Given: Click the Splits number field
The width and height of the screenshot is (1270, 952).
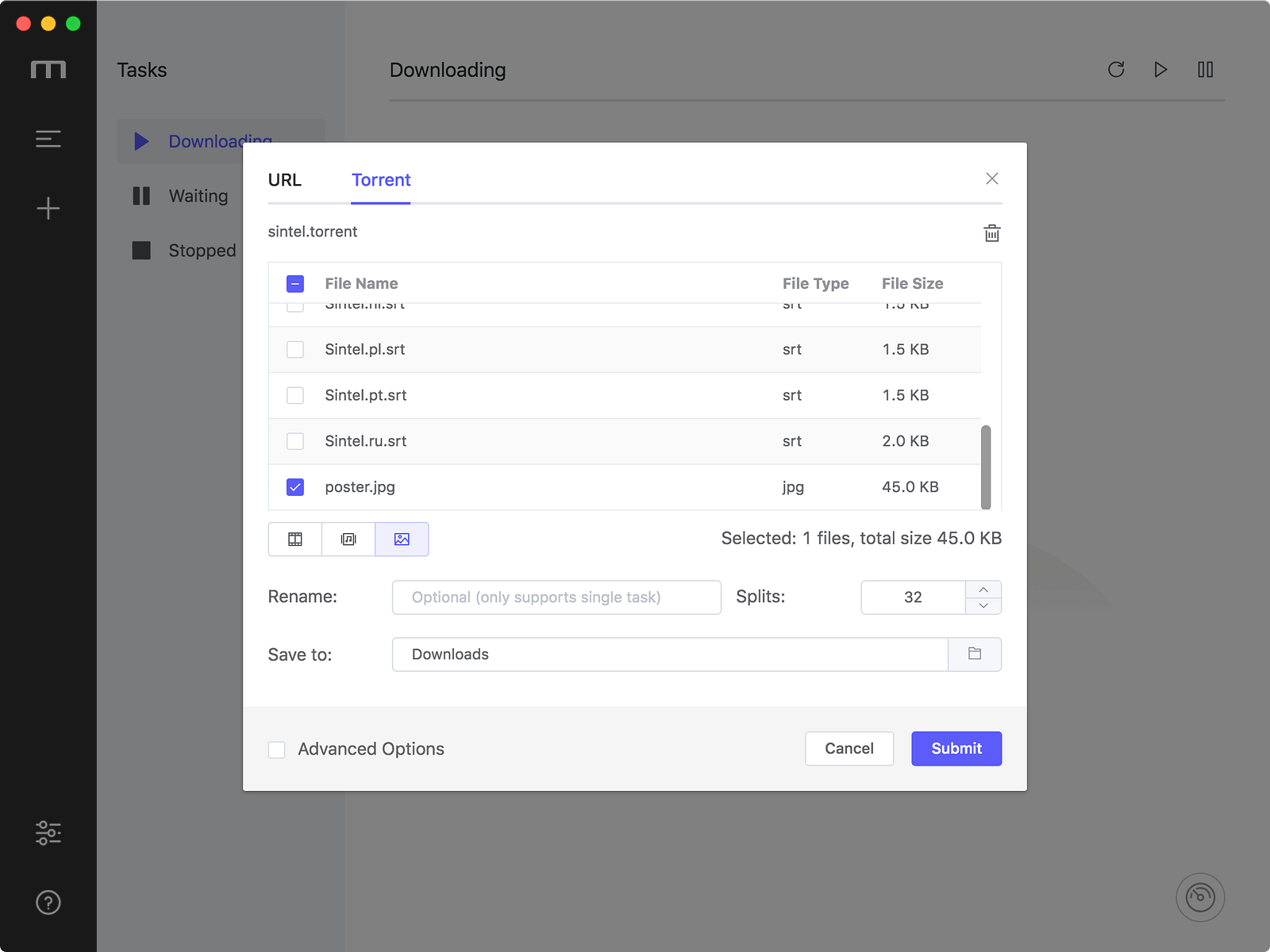Looking at the screenshot, I should [913, 597].
